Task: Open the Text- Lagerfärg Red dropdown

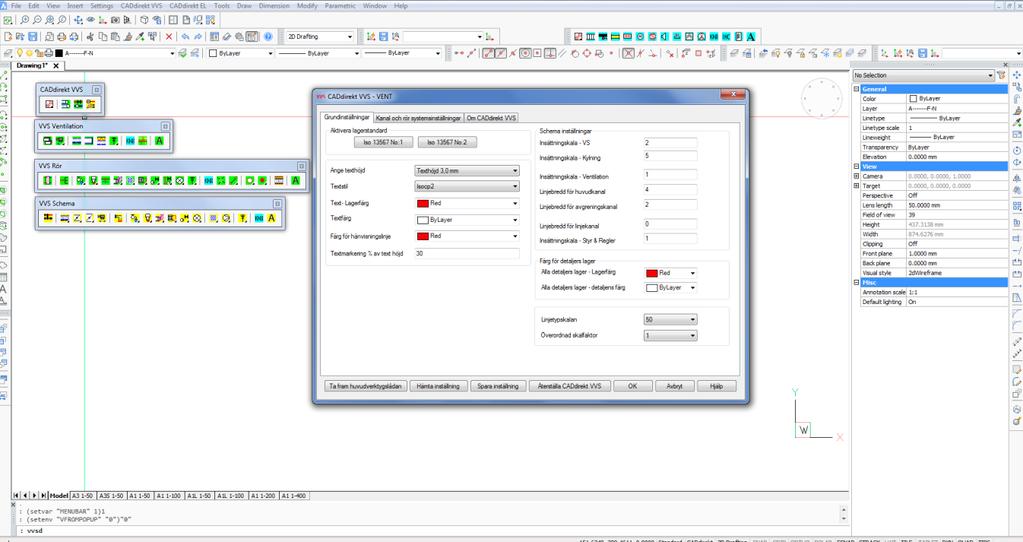Action: tap(467, 203)
